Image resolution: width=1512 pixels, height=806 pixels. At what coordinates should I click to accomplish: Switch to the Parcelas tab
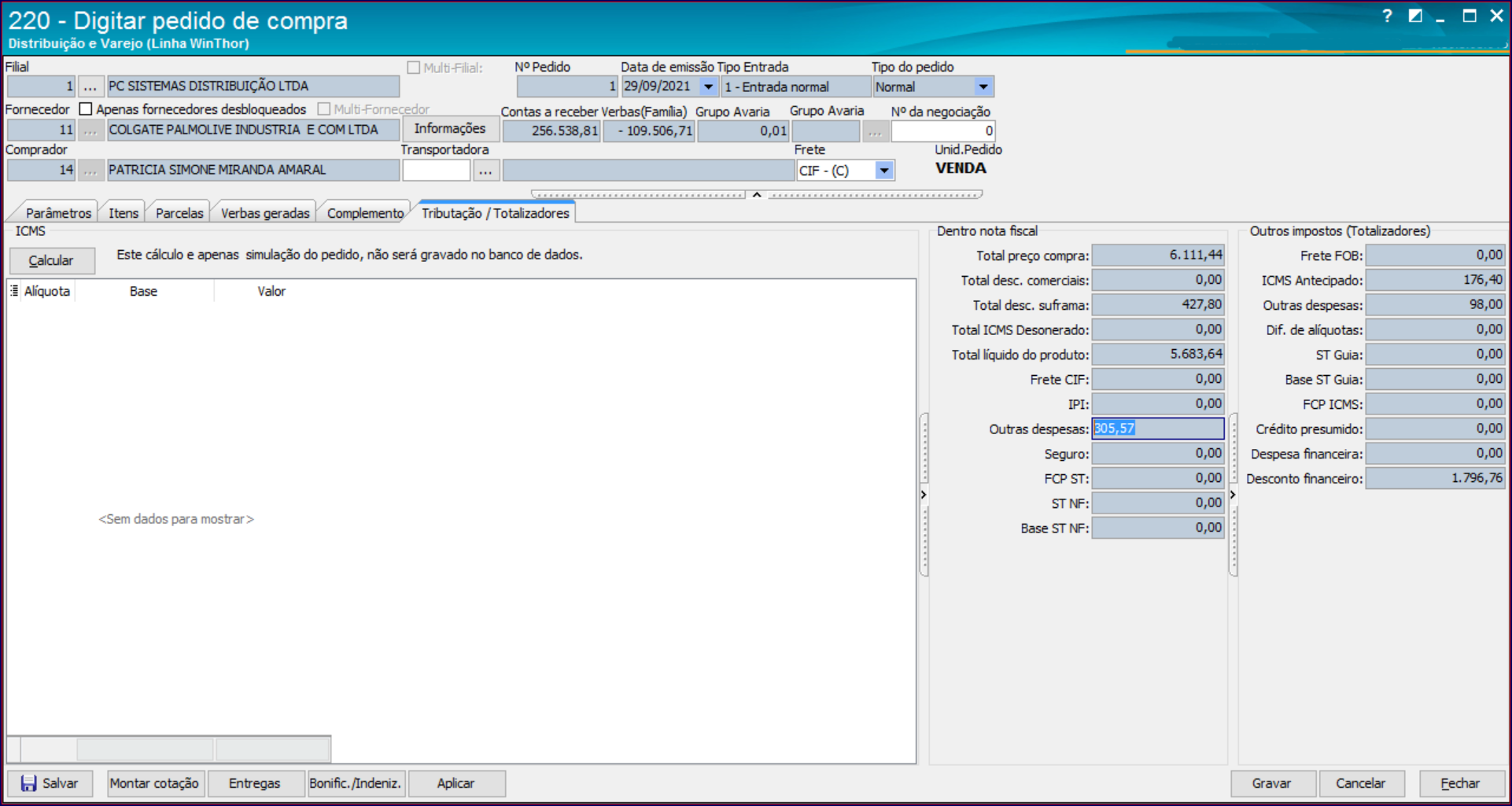point(179,213)
